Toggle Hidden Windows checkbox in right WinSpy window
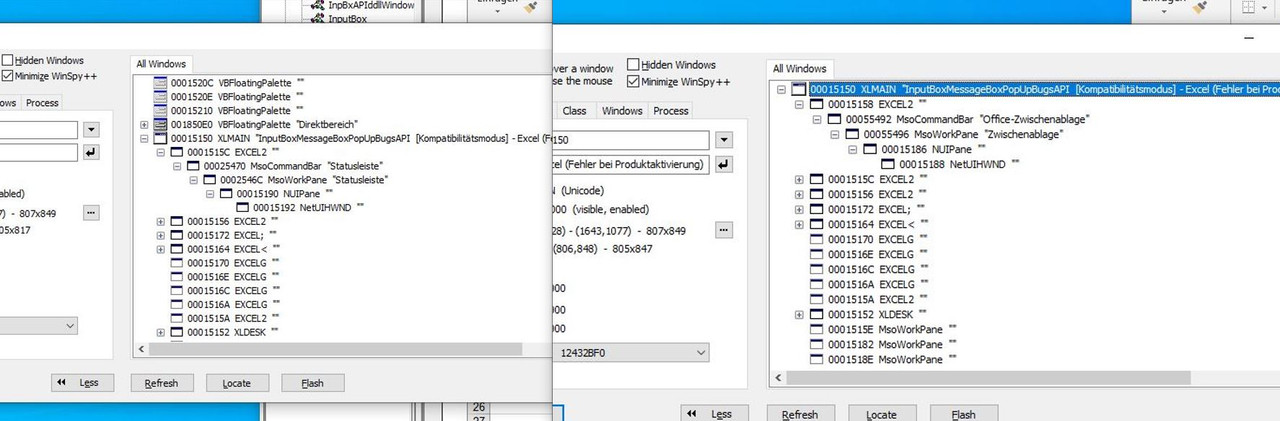 click(633, 64)
